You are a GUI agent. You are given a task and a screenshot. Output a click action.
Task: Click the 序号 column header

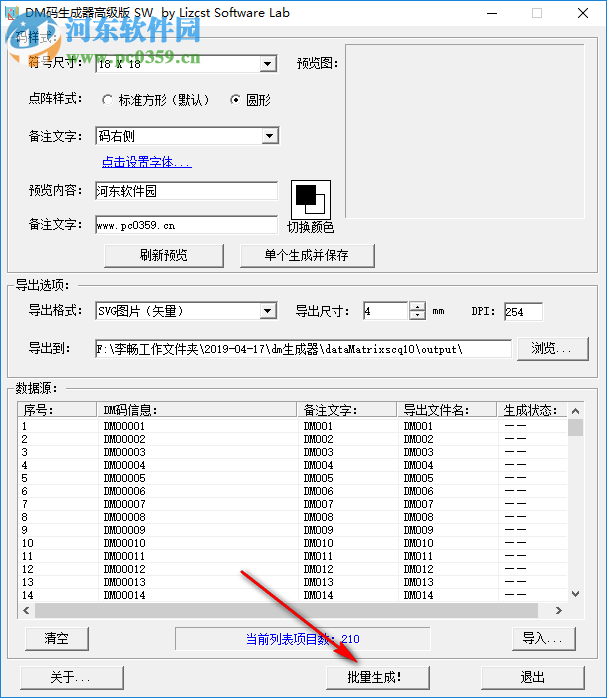point(57,410)
